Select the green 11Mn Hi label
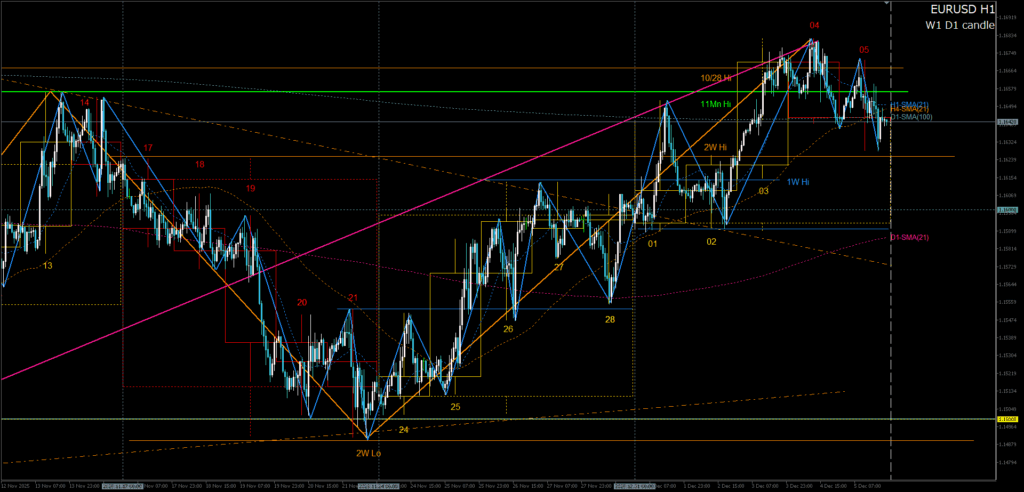 [715, 103]
